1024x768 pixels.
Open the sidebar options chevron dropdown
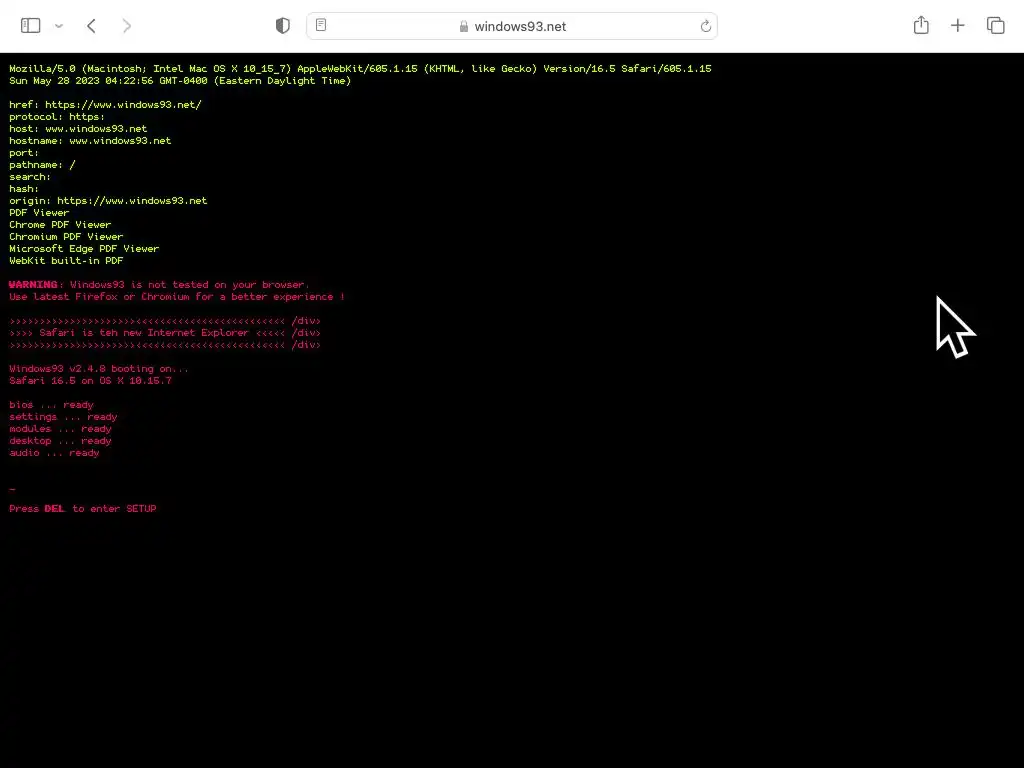pyautogui.click(x=59, y=26)
